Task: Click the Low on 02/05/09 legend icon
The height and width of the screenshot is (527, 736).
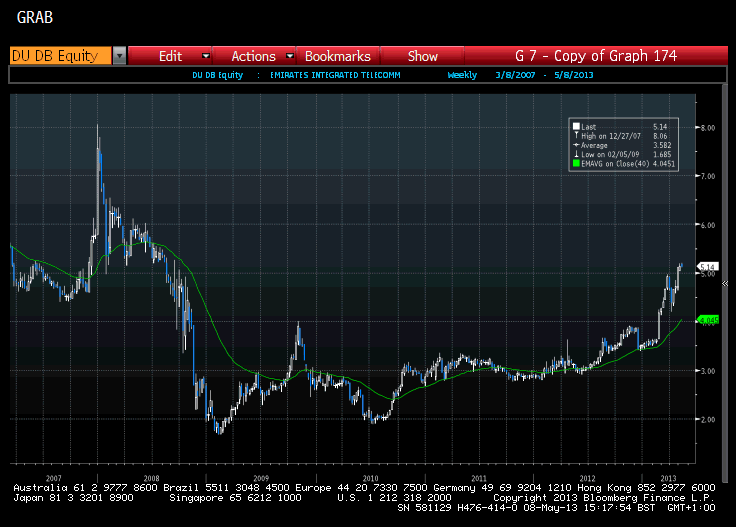Action: tap(576, 153)
